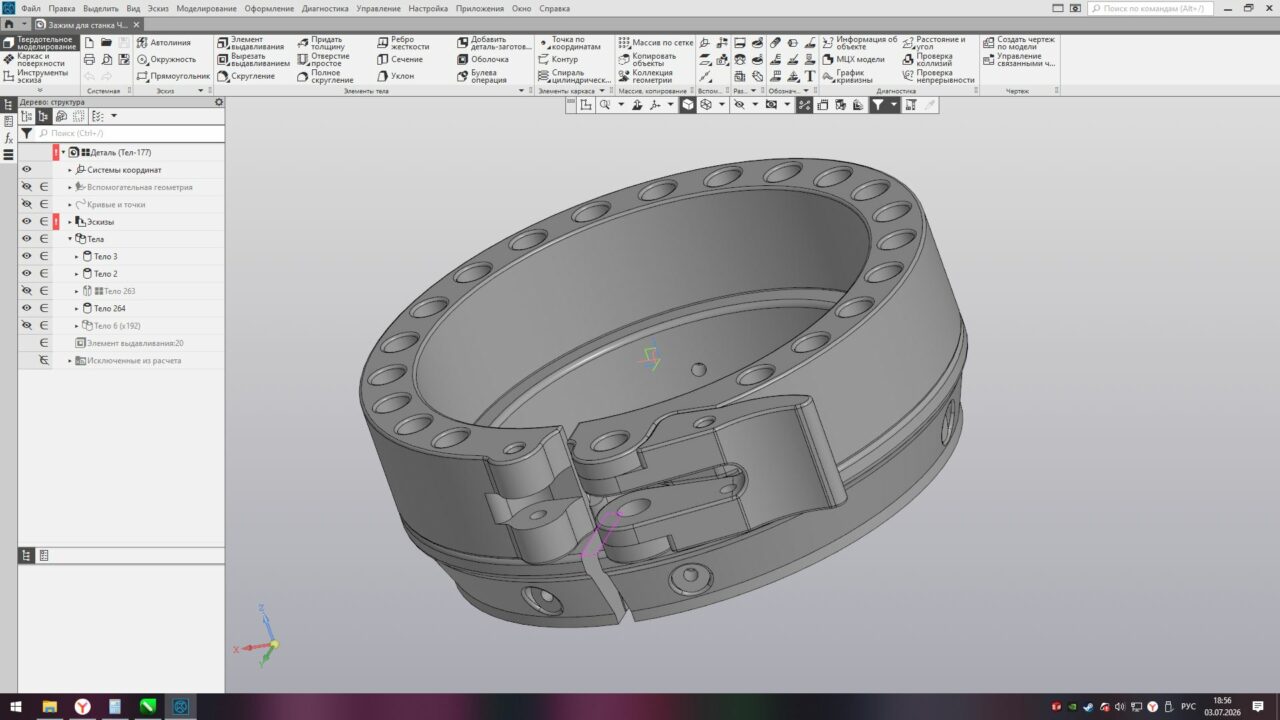Click Создать чертеж по модели
Screen dimensions: 1280x720
point(1018,43)
